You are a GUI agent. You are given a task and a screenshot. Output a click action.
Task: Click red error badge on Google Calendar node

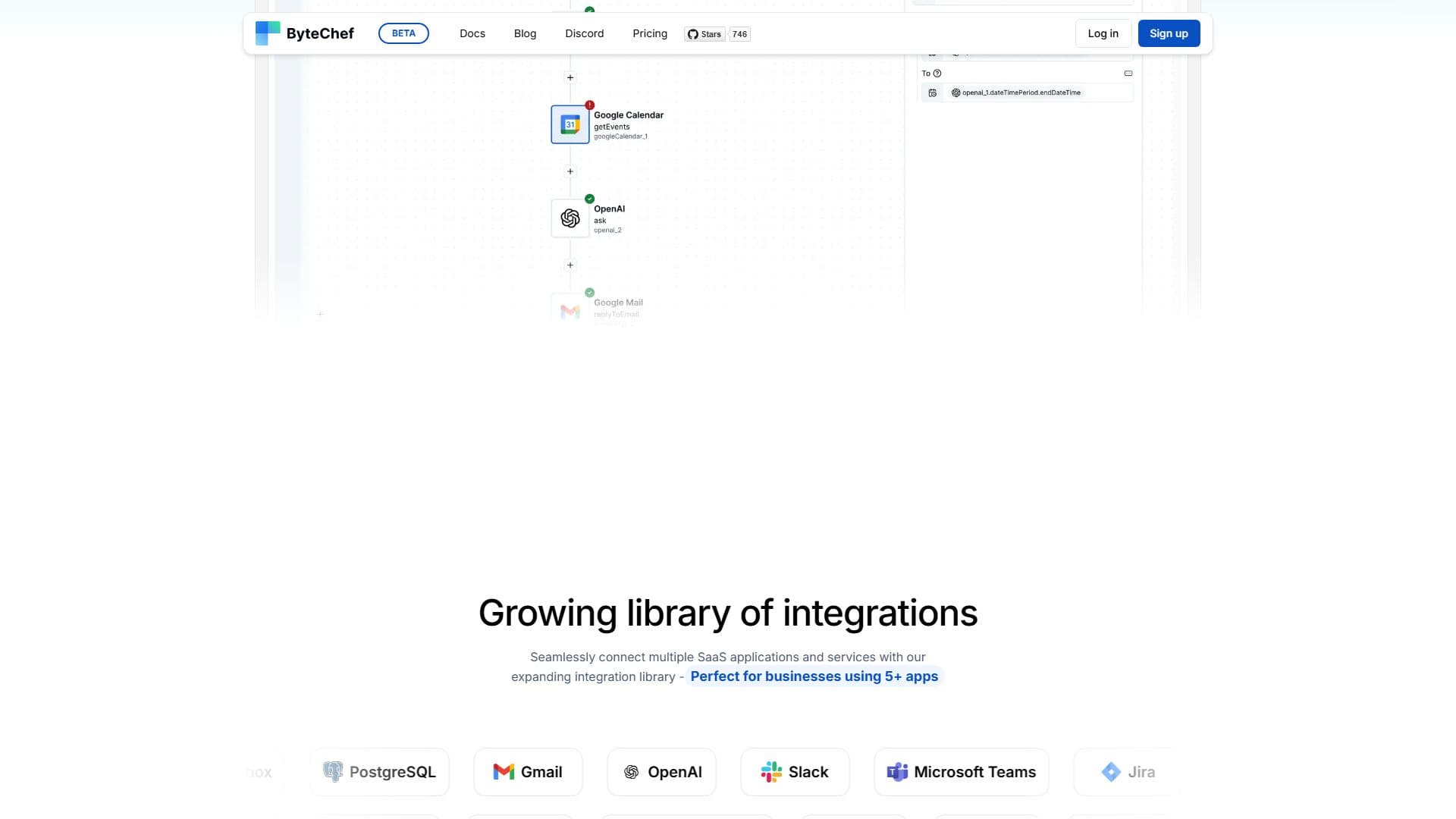(589, 105)
